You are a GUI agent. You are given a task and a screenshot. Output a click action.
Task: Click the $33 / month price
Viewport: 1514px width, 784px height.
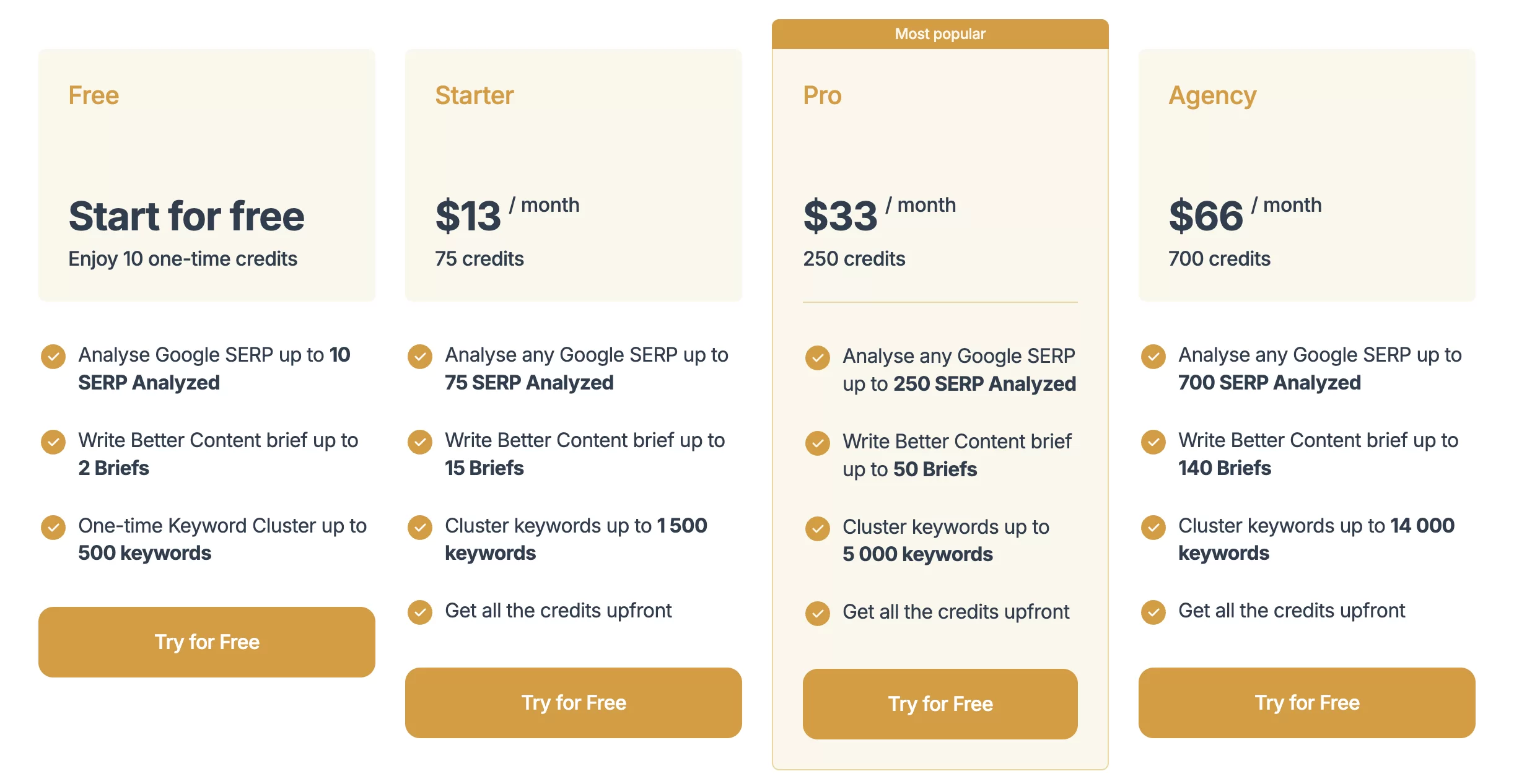(879, 214)
